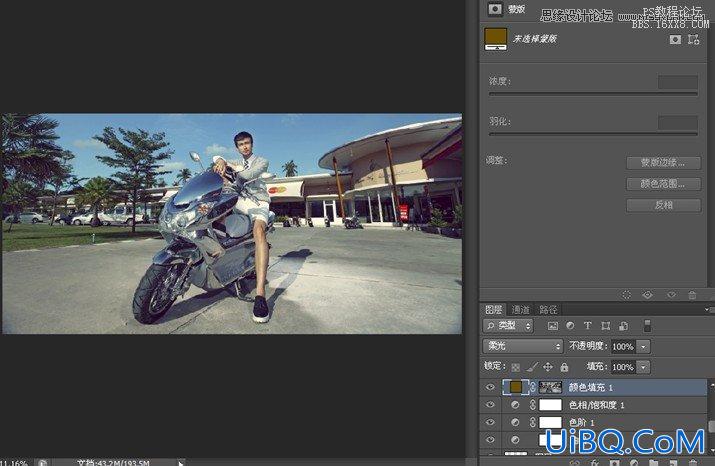Image resolution: width=715 pixels, height=466 pixels.
Task: Lock layer position icon
Action: coord(548,367)
